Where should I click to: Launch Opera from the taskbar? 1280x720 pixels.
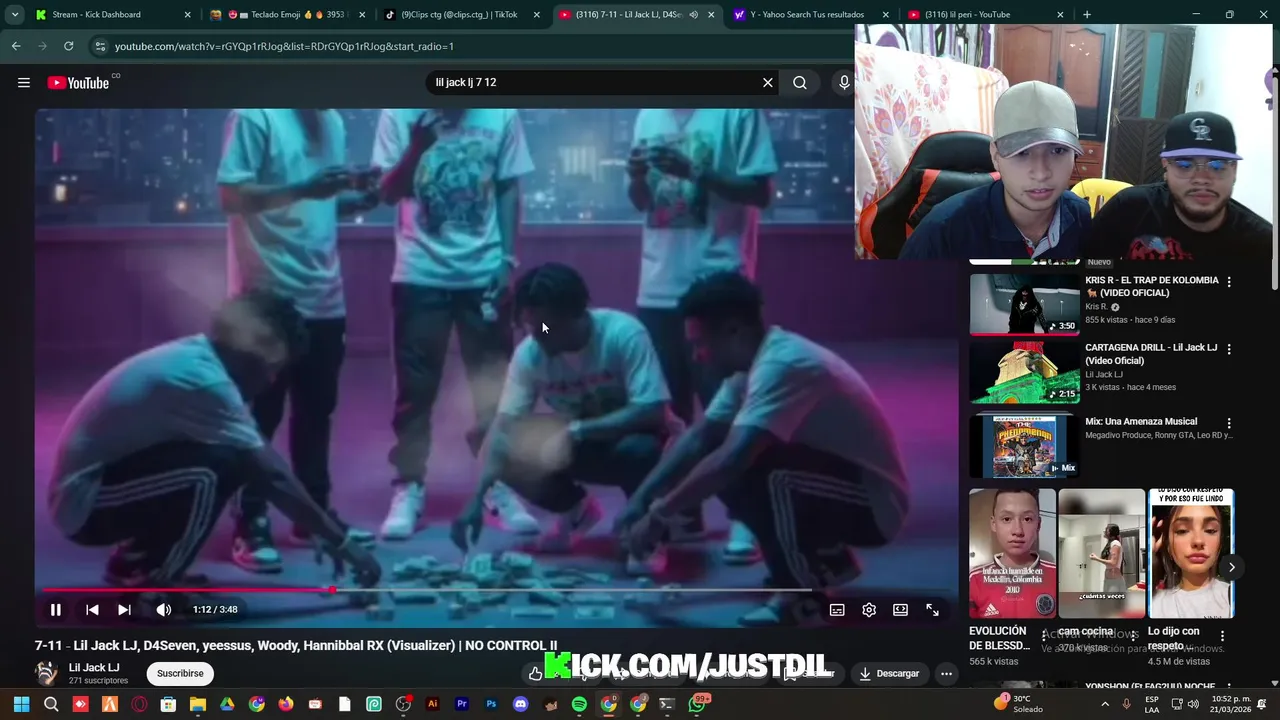pos(139,704)
